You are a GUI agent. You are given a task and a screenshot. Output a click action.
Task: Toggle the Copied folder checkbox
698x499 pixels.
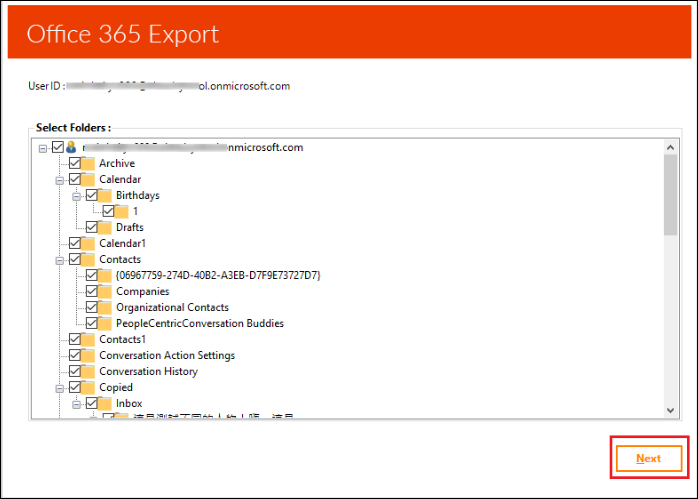click(x=75, y=387)
